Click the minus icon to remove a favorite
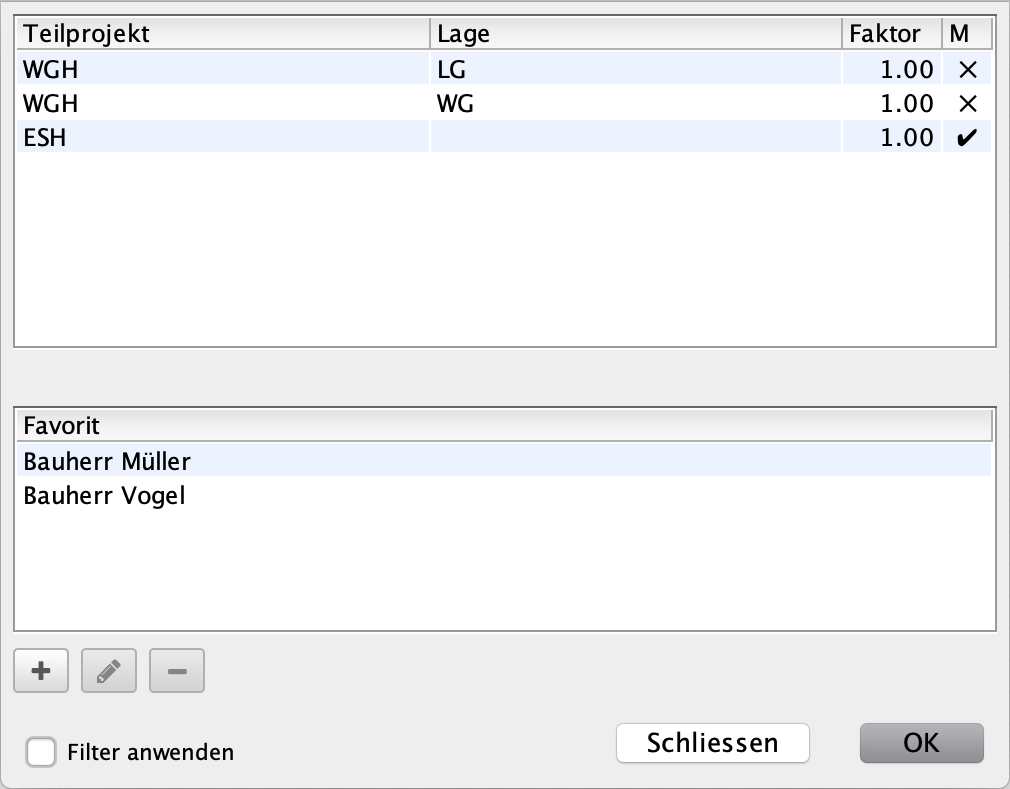The height and width of the screenshot is (789, 1010). (x=177, y=670)
